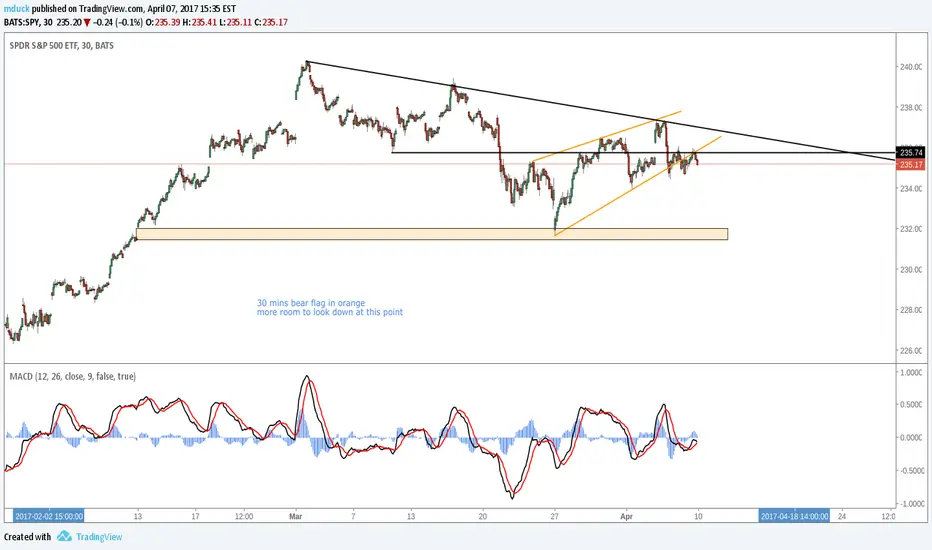Select the 2017-02-02 15:00:00 date marker
This screenshot has width=932, height=550.
point(49,516)
